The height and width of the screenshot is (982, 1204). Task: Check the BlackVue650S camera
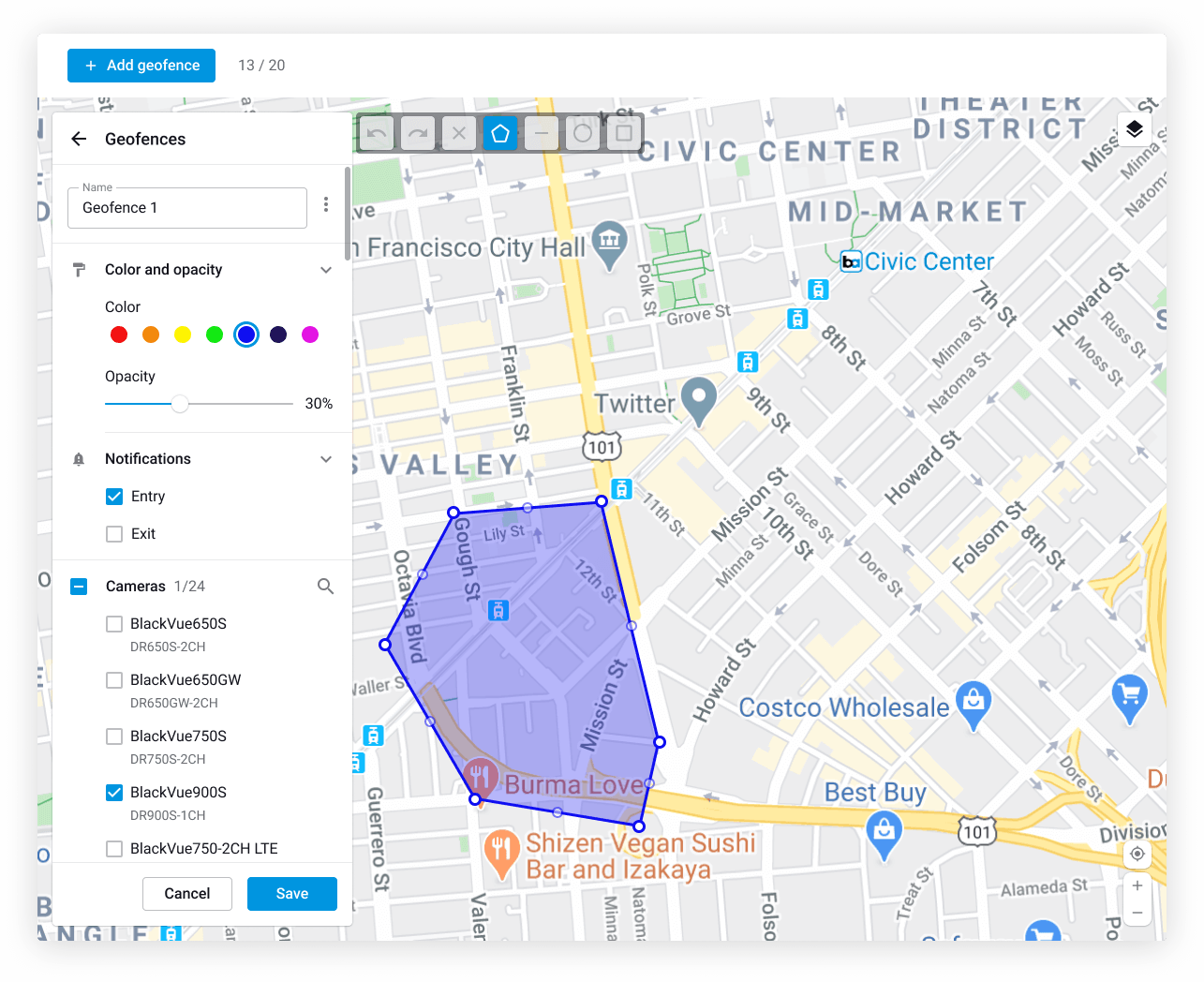click(x=113, y=623)
